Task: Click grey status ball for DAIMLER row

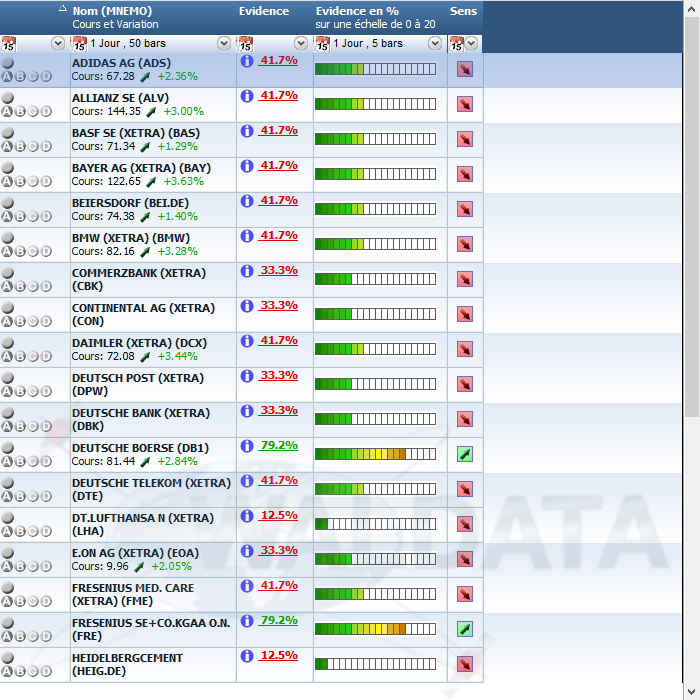Action: 8,342
